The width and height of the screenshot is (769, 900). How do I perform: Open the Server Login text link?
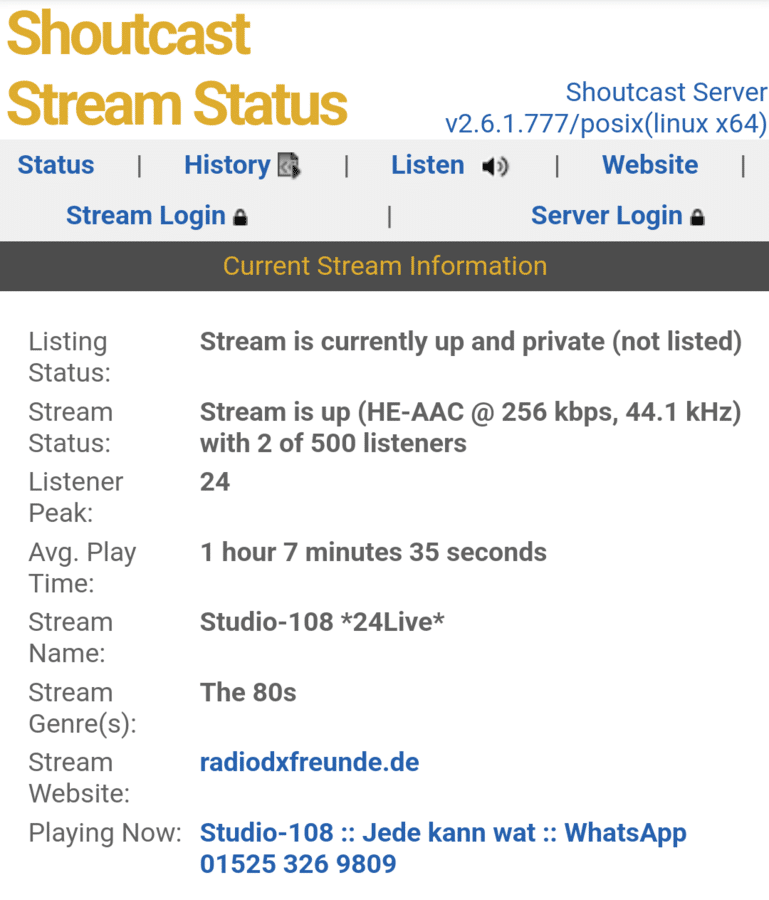(606, 216)
